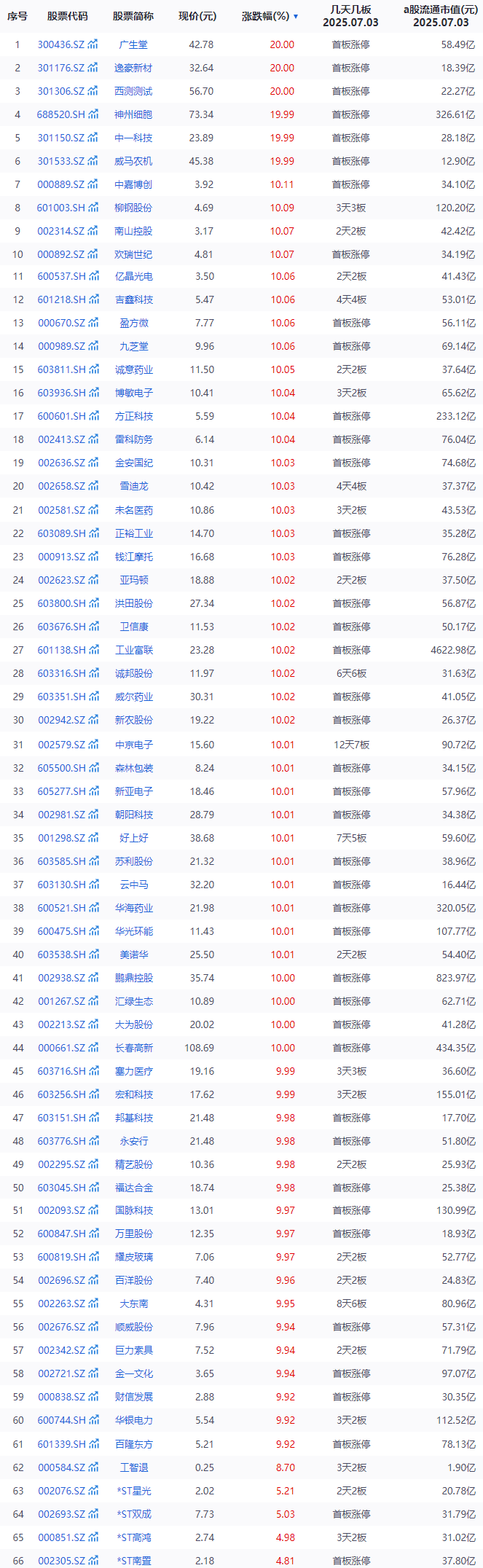Open stock code link 603316.SH

61,673
